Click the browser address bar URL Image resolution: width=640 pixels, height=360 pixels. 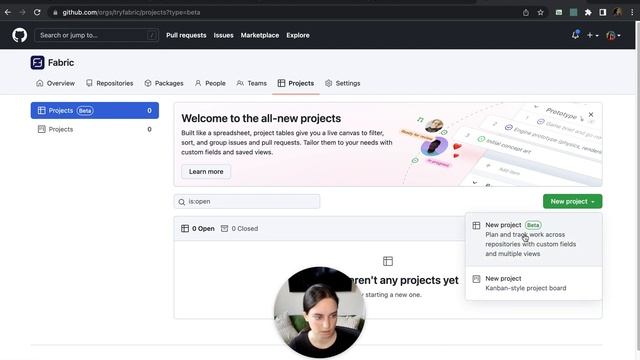pyautogui.click(x=131, y=12)
